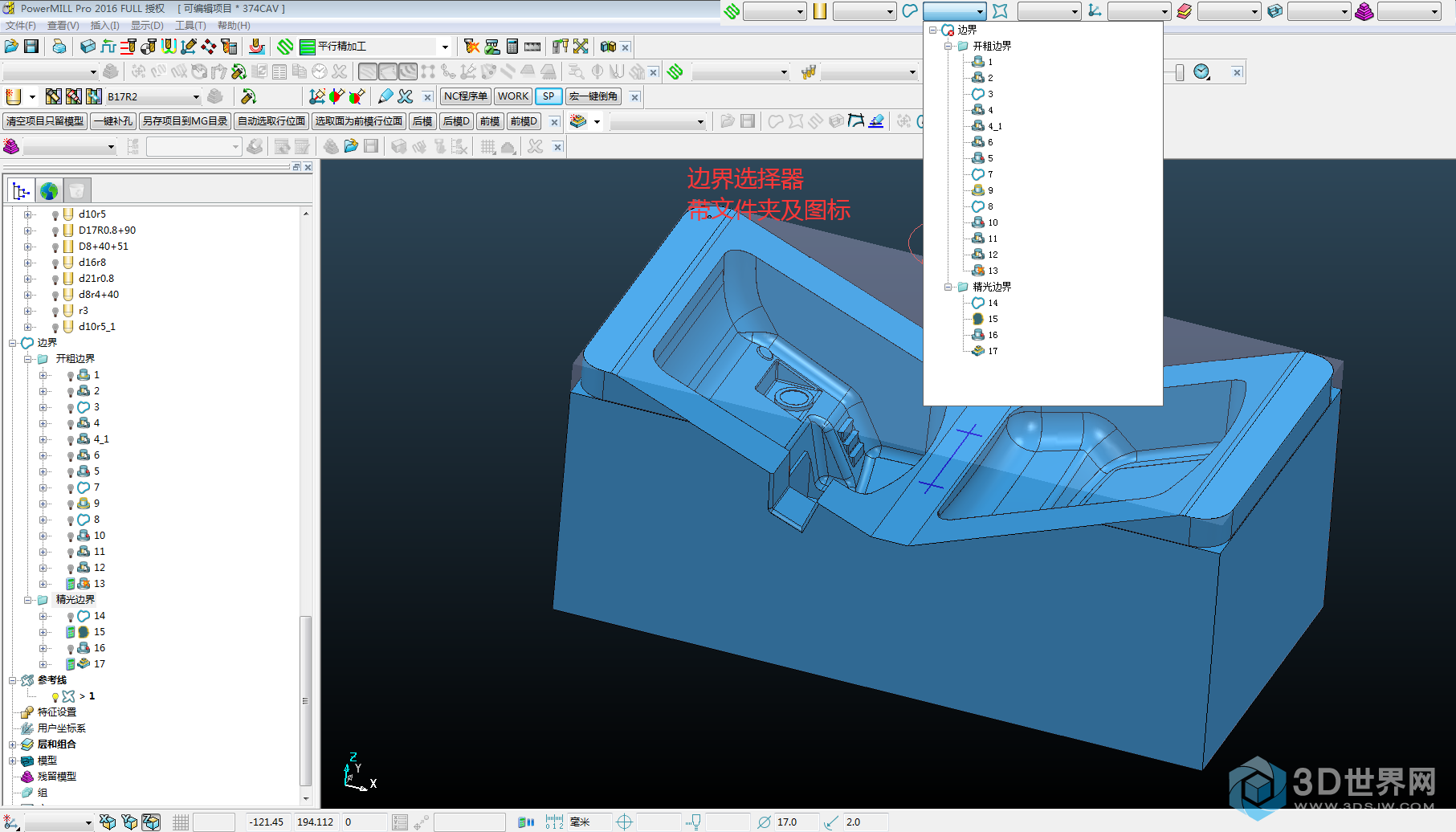
Task: Open the B17R2 tool dropdown
Action: 196,97
